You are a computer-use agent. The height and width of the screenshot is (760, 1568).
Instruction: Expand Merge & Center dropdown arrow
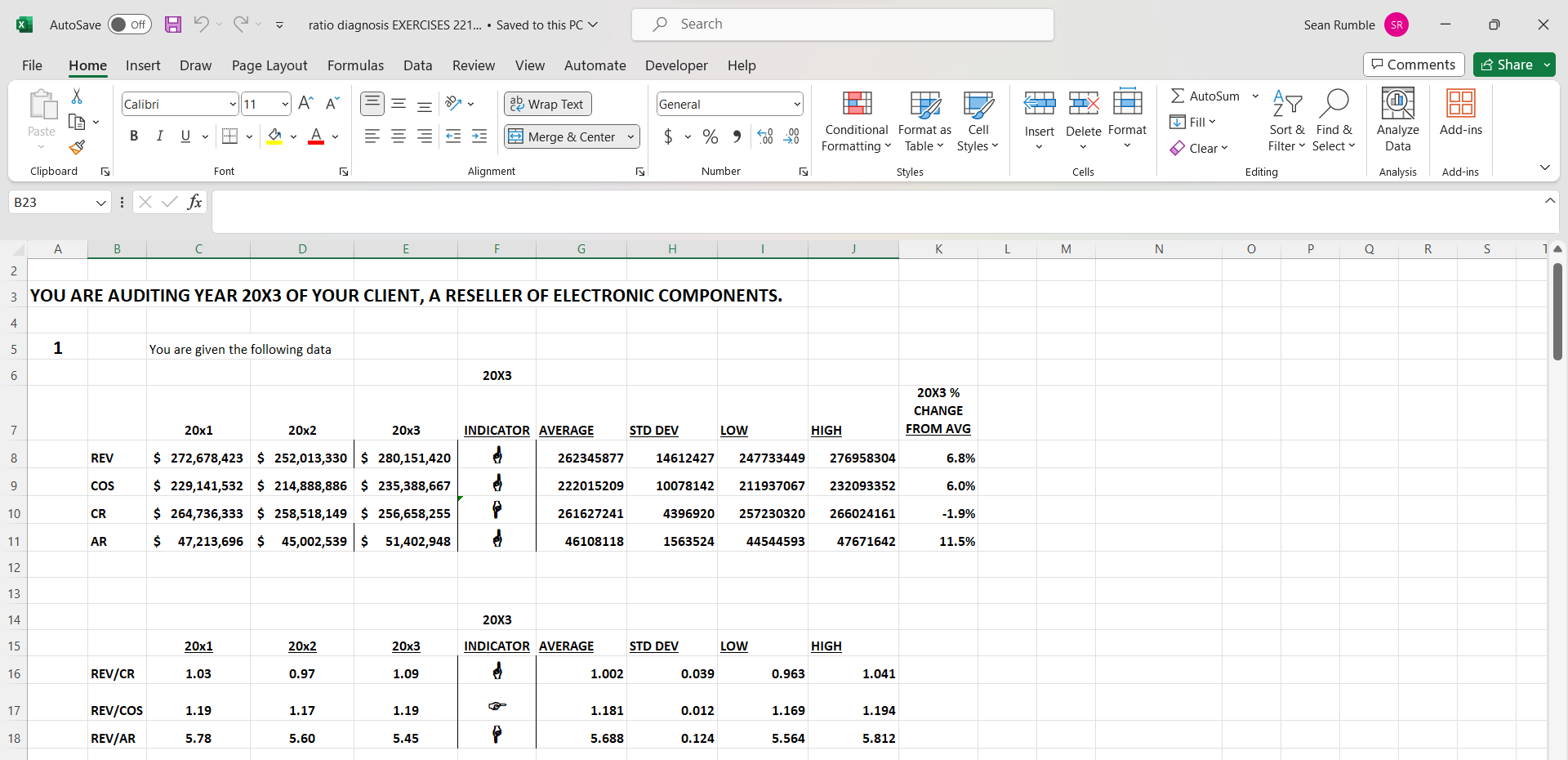[631, 137]
